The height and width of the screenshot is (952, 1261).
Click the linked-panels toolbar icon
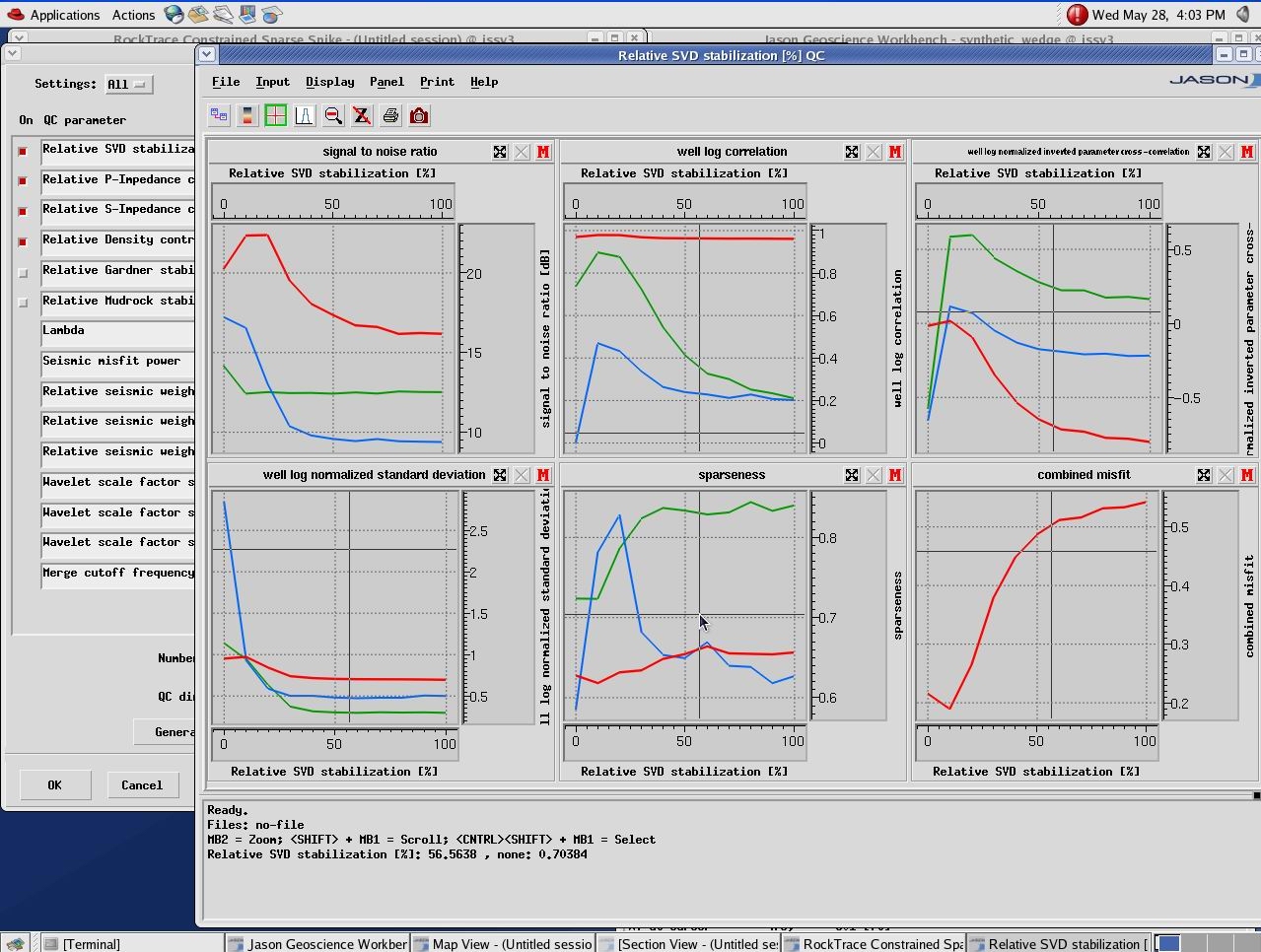pos(219,116)
